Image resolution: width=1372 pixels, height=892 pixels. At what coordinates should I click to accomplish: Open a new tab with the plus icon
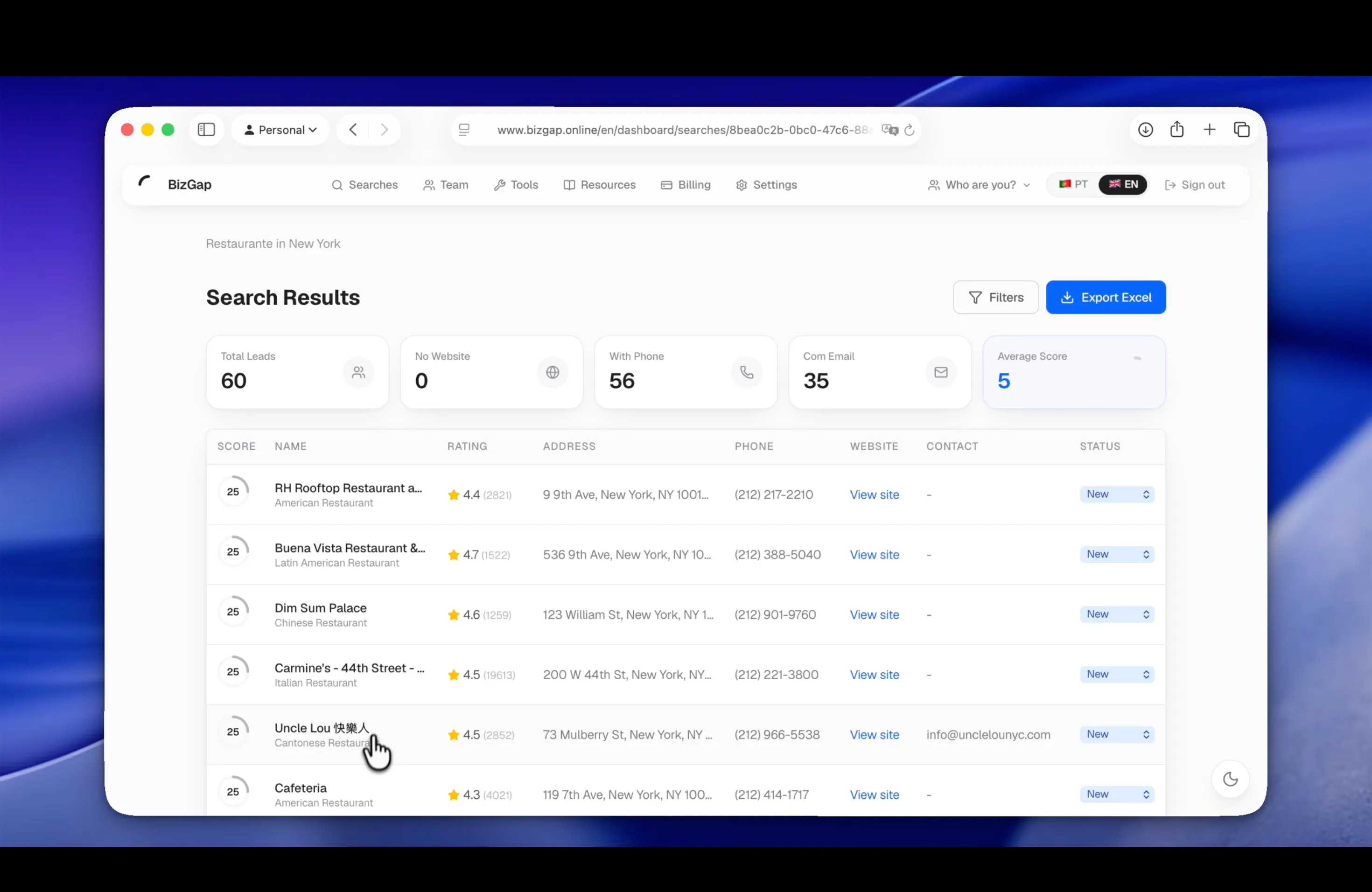[1210, 130]
